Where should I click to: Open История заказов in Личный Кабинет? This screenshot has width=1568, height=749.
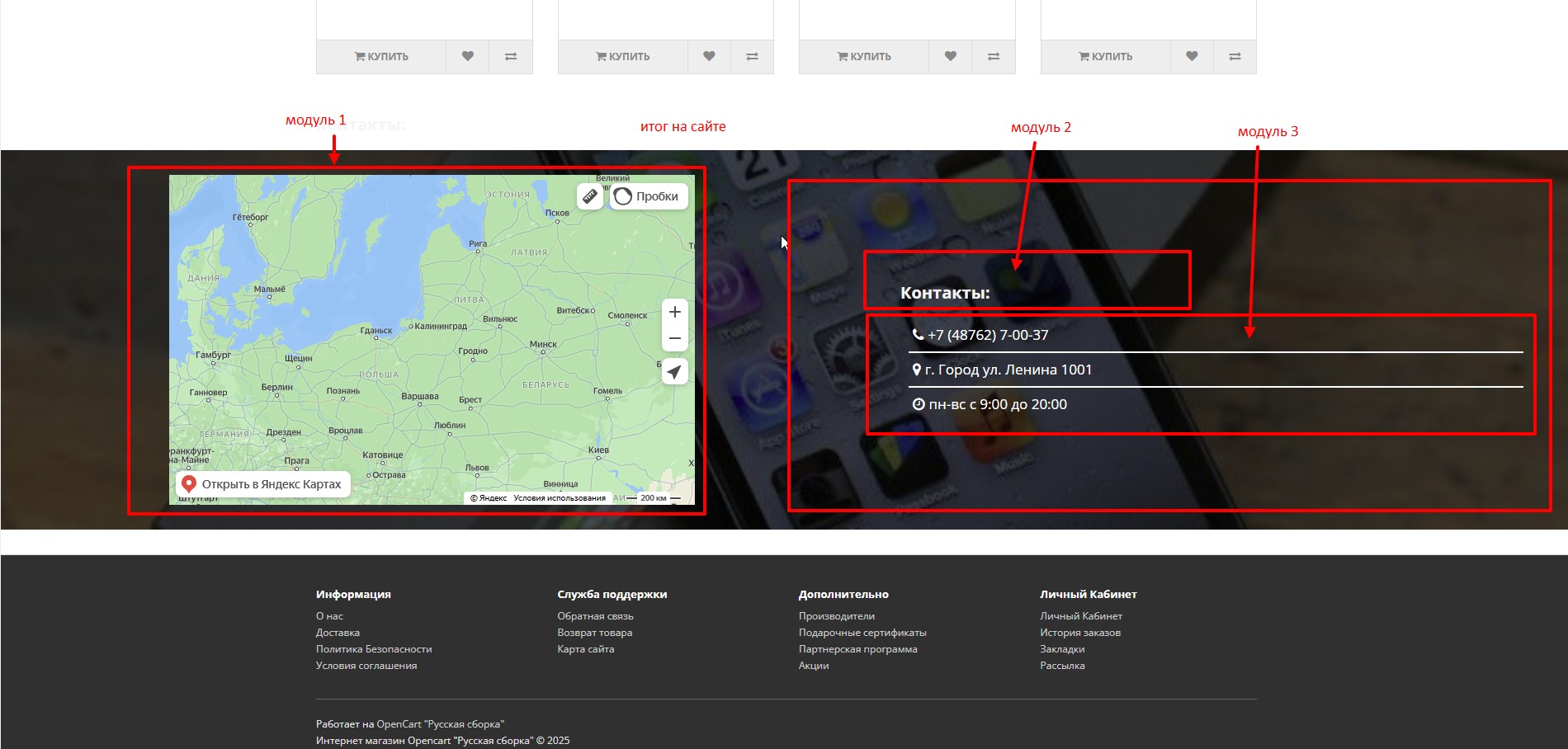(x=1079, y=633)
